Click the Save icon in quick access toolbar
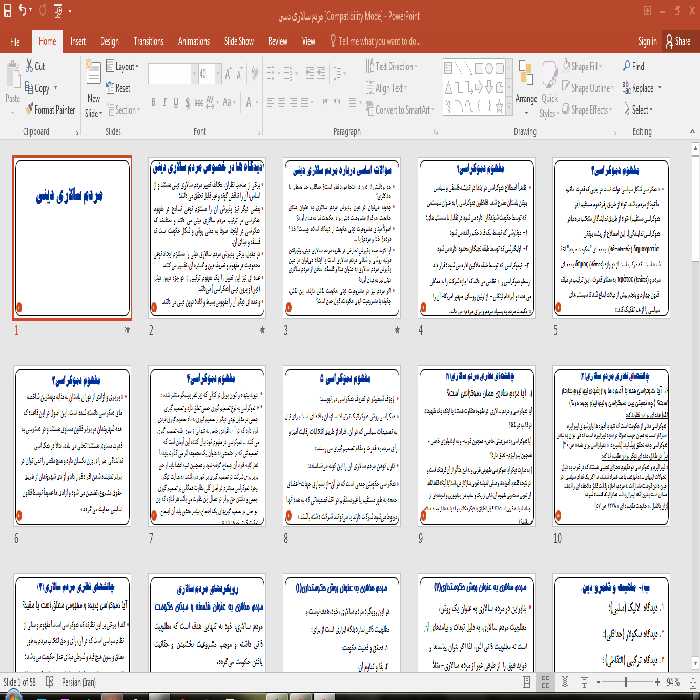 click(x=8, y=10)
